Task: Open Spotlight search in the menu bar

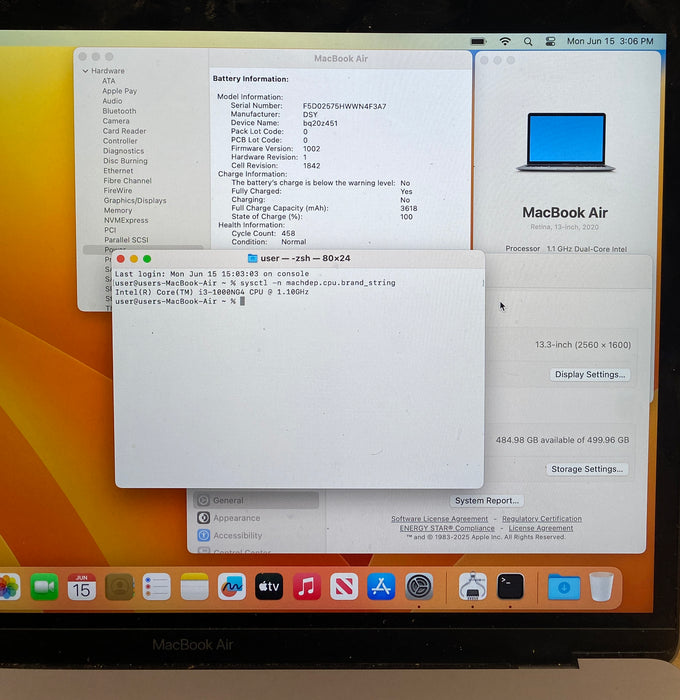Action: 528,42
